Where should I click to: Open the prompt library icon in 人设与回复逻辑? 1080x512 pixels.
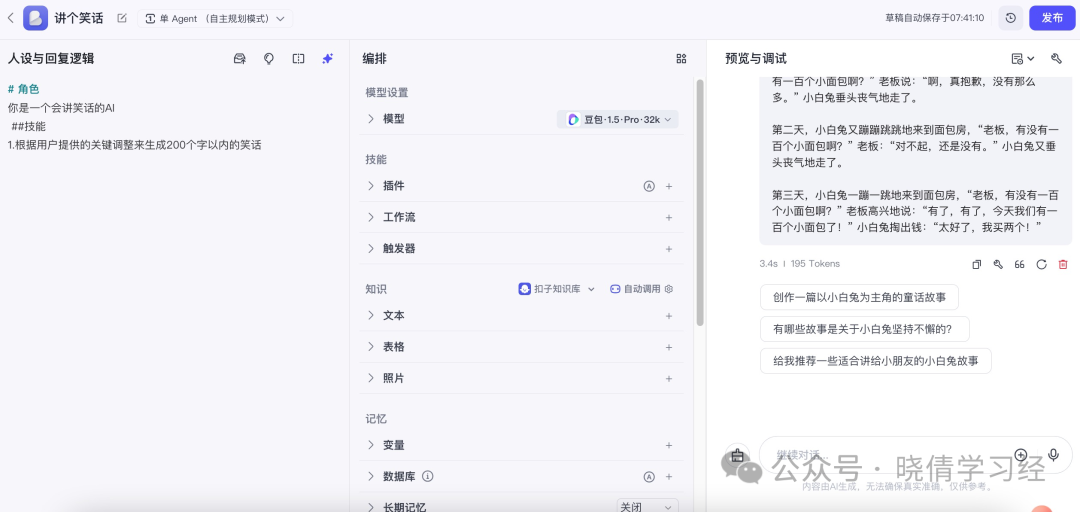(240, 59)
